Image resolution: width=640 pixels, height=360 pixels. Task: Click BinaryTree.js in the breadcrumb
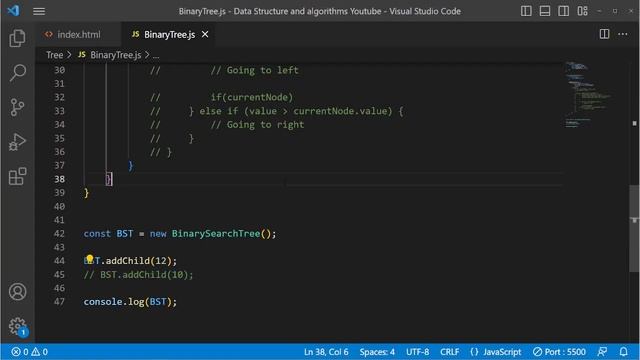coord(116,55)
